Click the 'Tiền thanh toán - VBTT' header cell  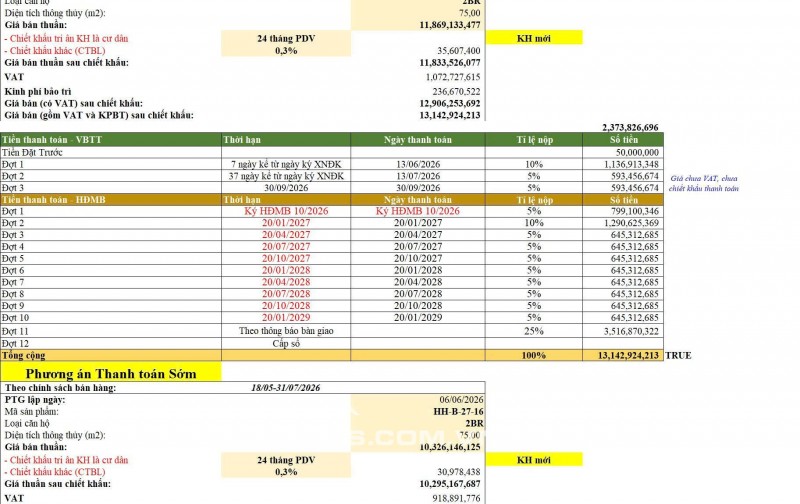111,140
